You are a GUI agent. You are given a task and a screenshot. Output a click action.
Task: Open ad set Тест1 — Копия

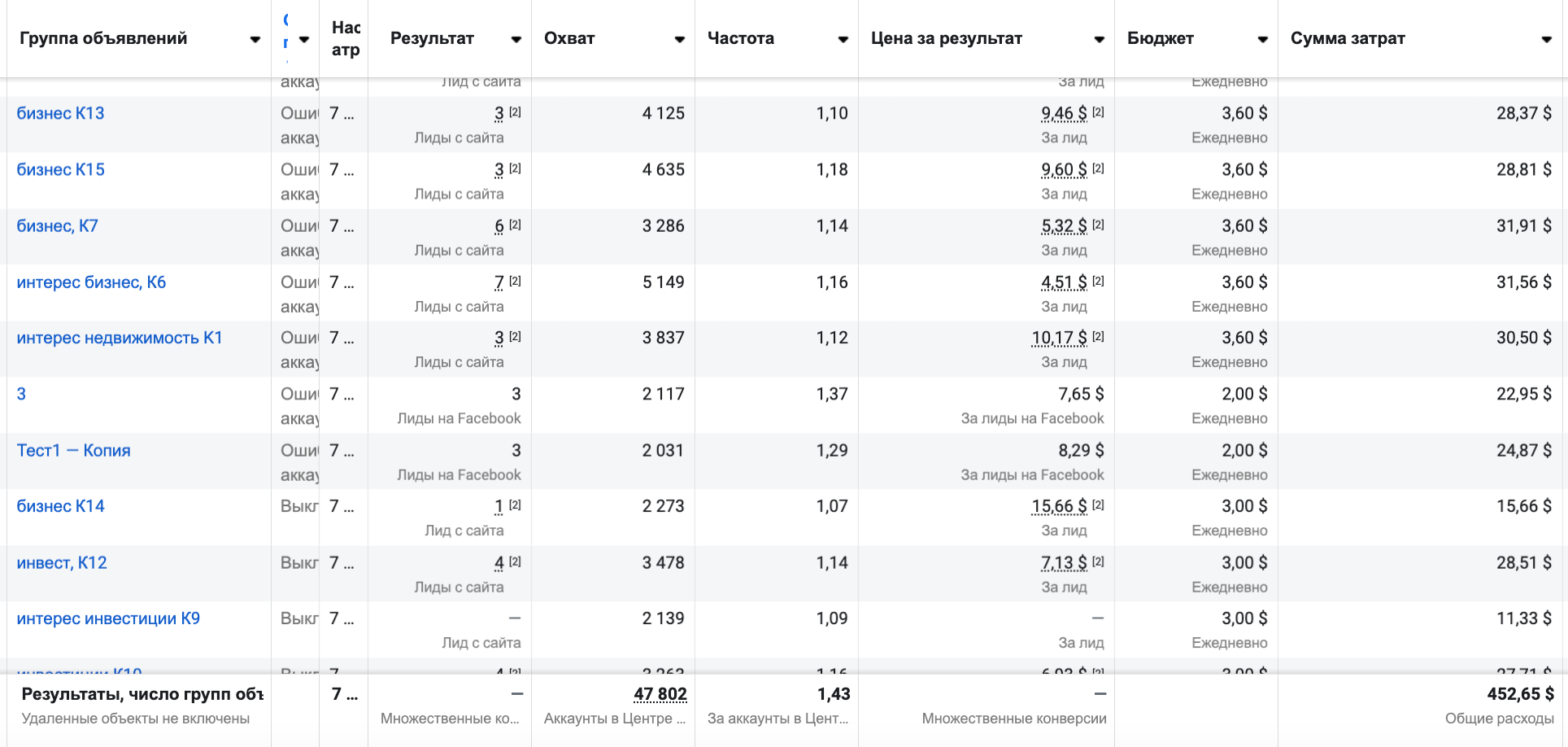click(74, 450)
